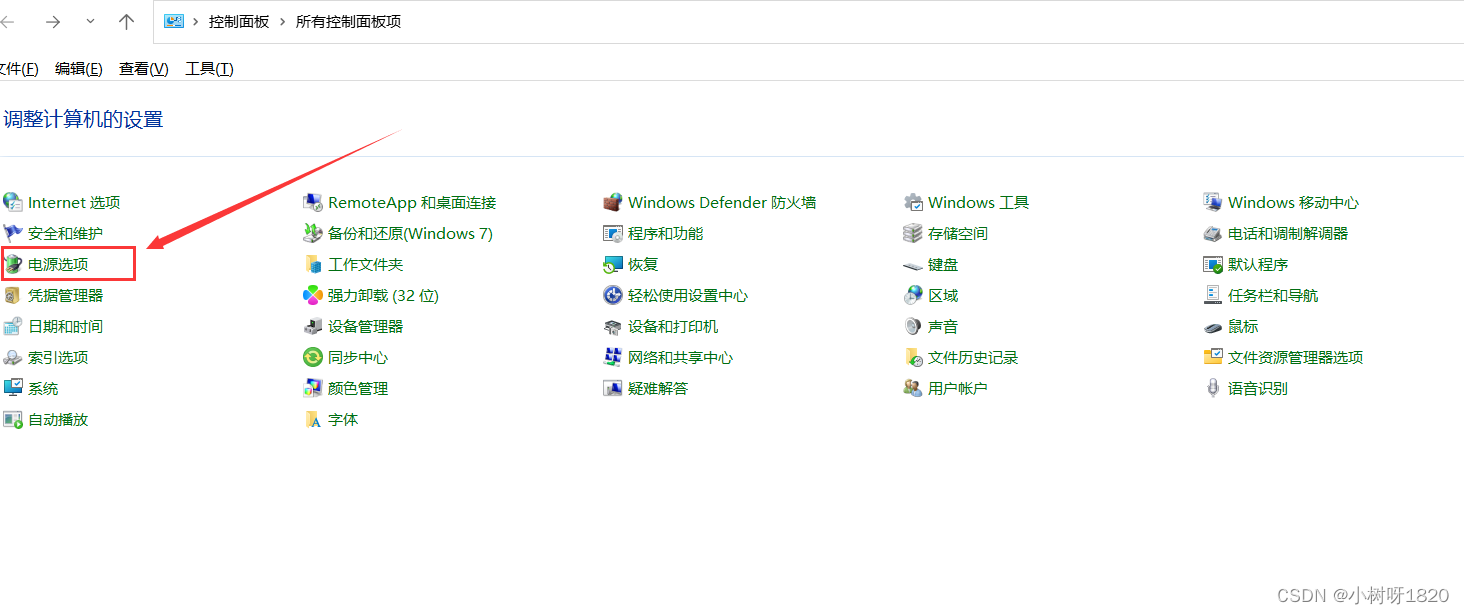Screen dimensions: 1464x614
Task: Click the 任务栏和导航 icon
Action: click(x=1213, y=295)
